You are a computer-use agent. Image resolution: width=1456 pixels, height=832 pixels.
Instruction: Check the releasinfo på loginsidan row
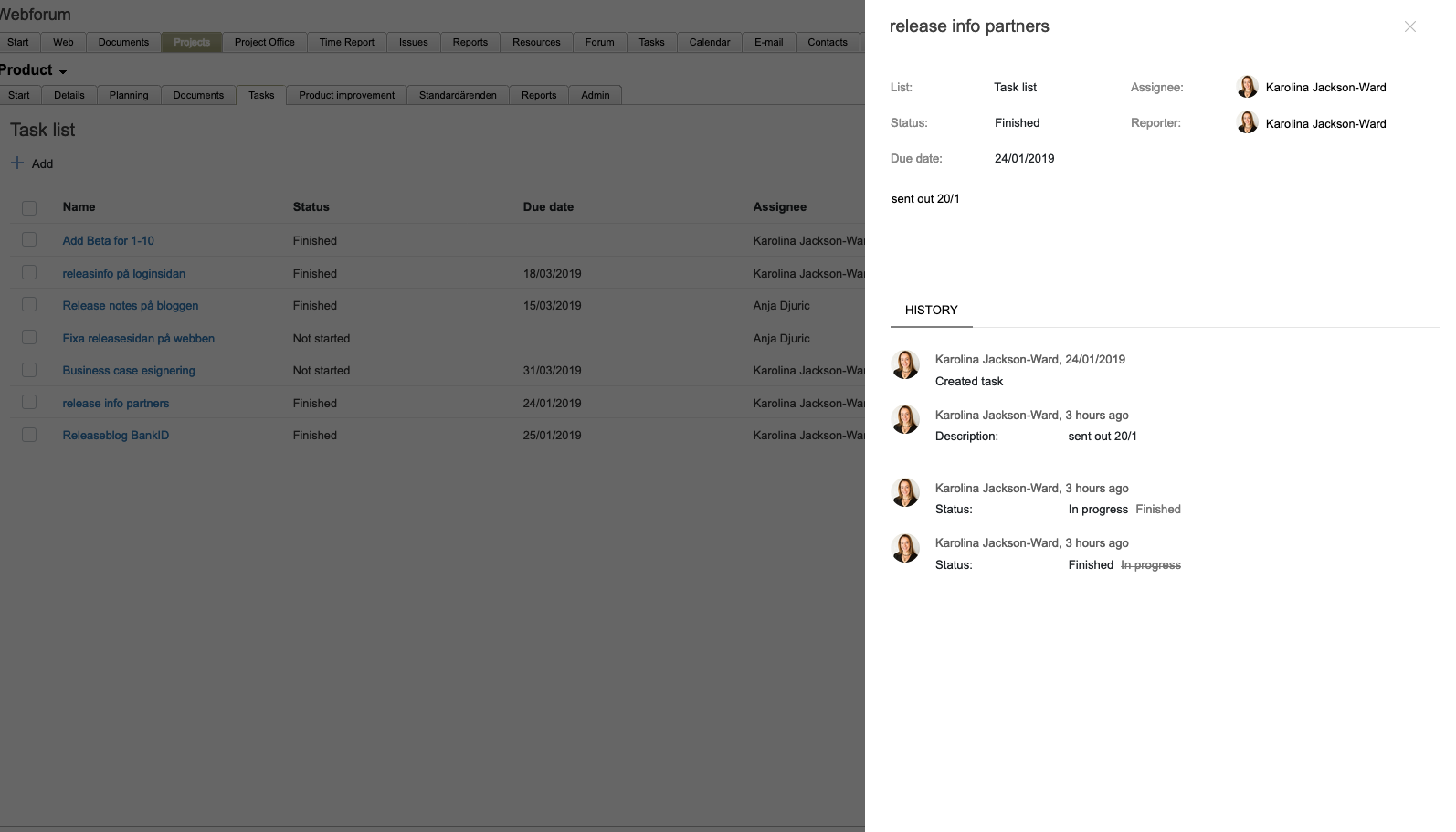point(29,272)
